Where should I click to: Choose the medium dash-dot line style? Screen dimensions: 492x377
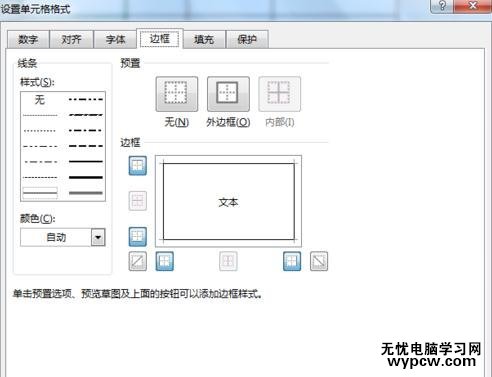pos(86,130)
